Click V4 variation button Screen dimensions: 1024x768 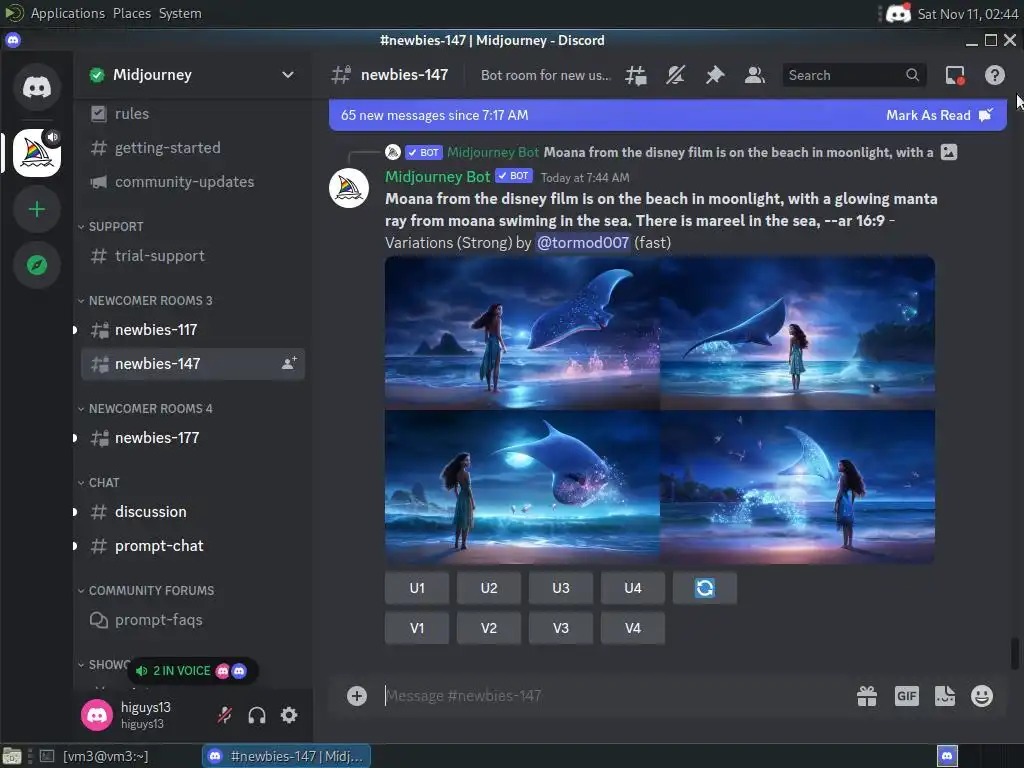point(632,628)
